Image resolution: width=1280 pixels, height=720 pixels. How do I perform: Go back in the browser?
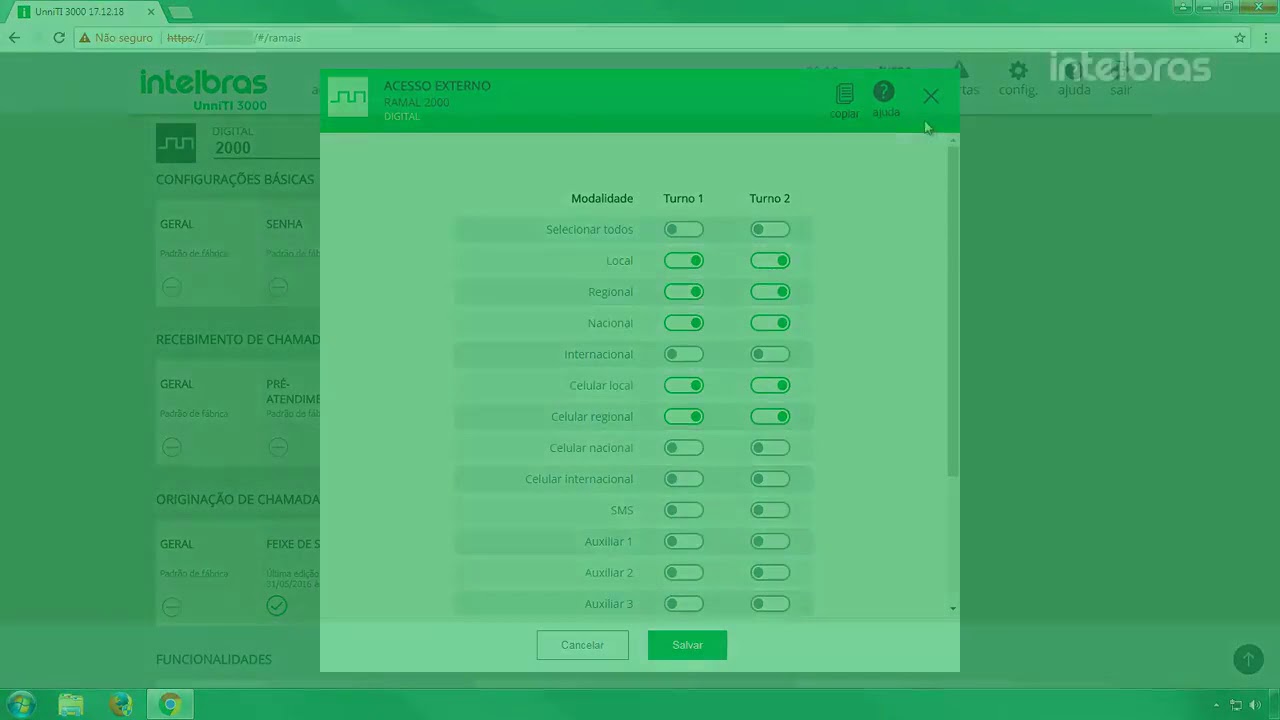coord(15,38)
